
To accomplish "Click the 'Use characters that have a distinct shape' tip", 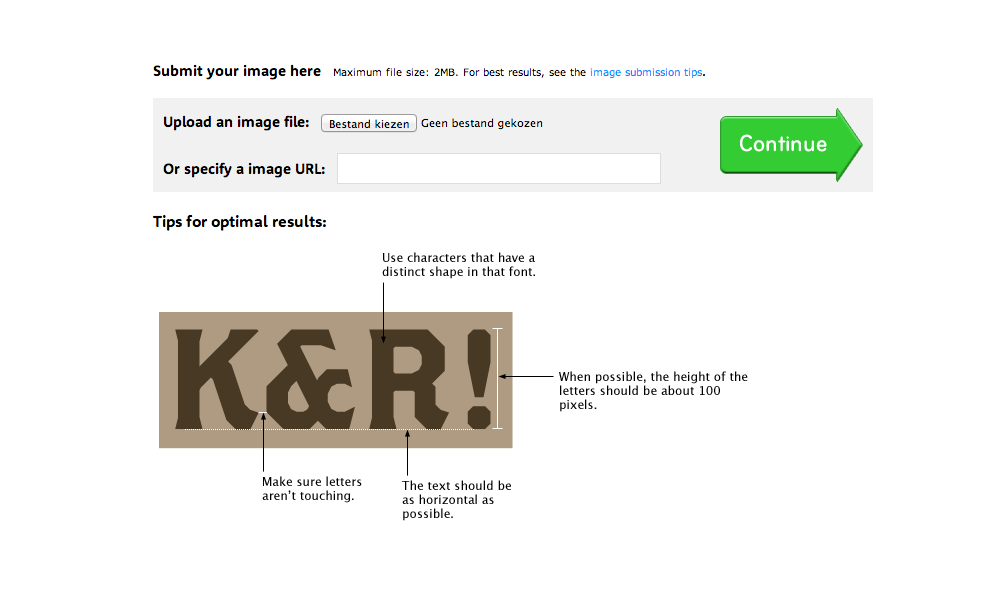I will coord(459,265).
